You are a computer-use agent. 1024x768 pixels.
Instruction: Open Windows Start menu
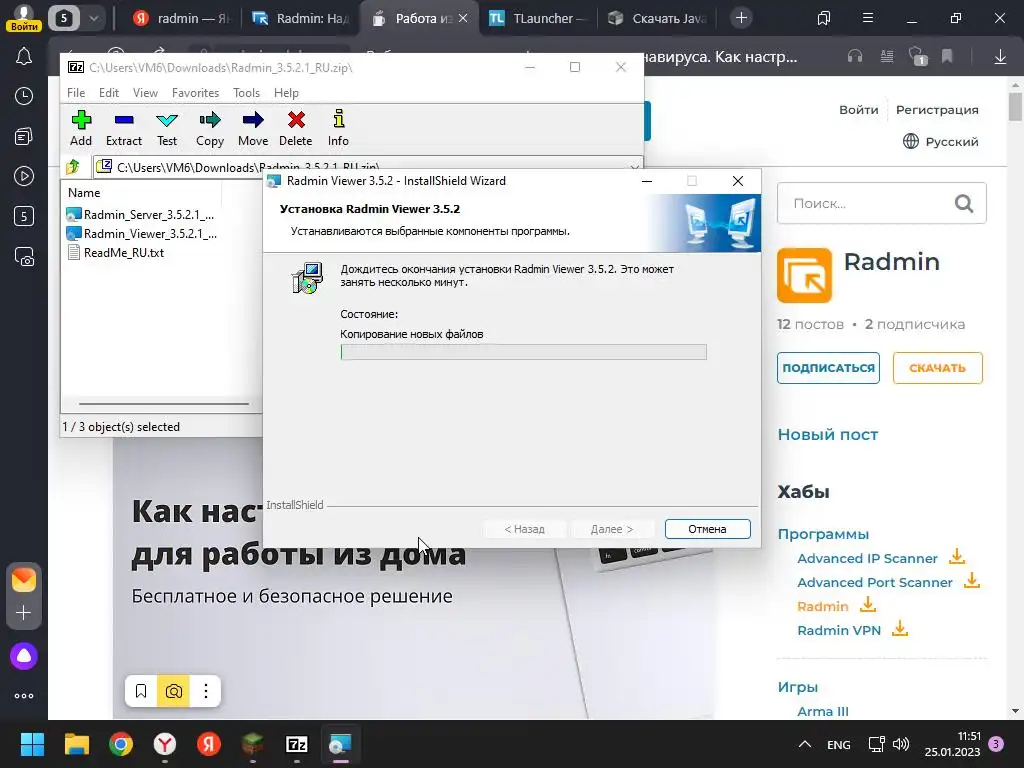point(32,744)
